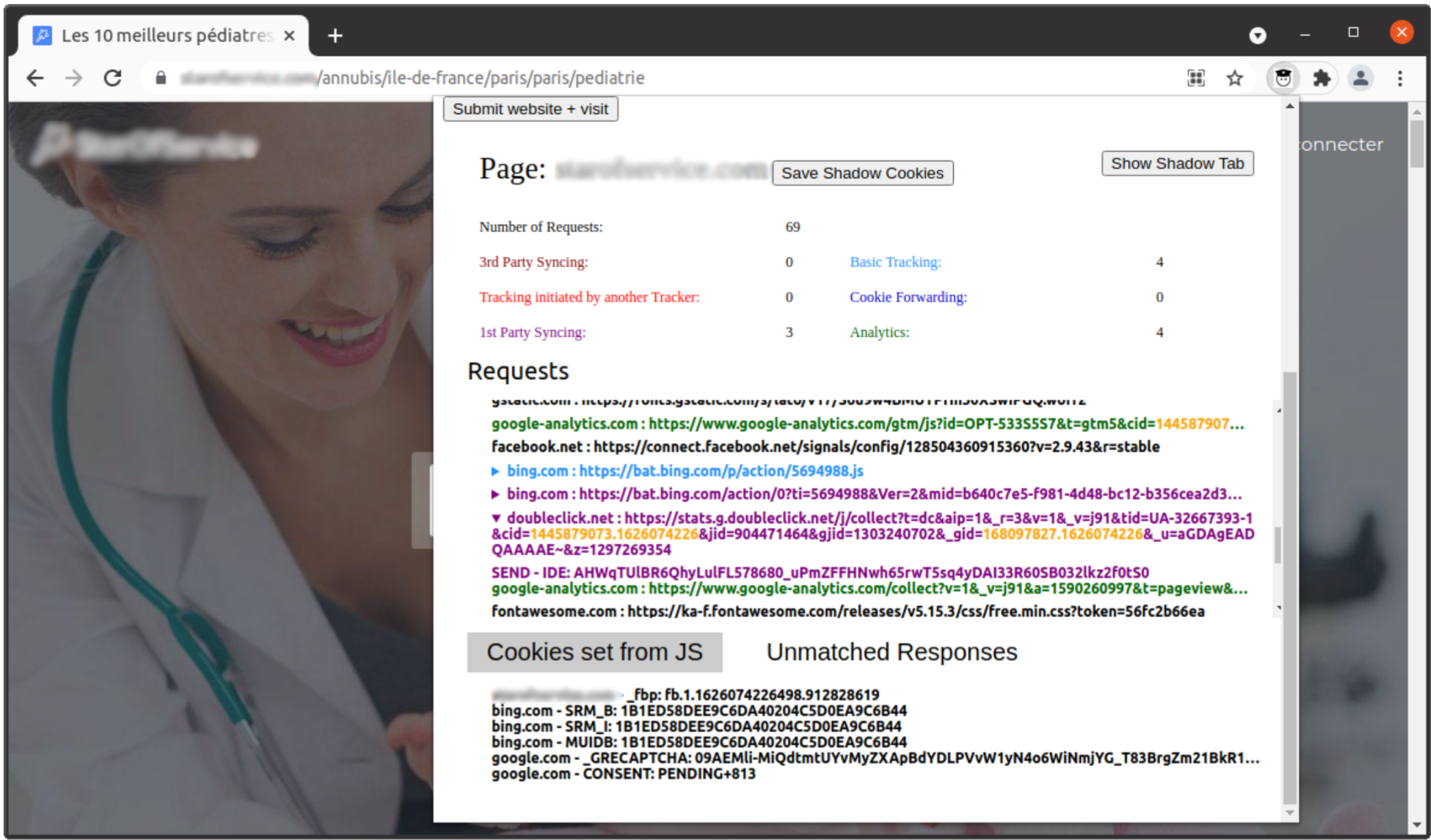Click the Submit website + visit button
Screen dimensions: 1431x840
point(531,109)
